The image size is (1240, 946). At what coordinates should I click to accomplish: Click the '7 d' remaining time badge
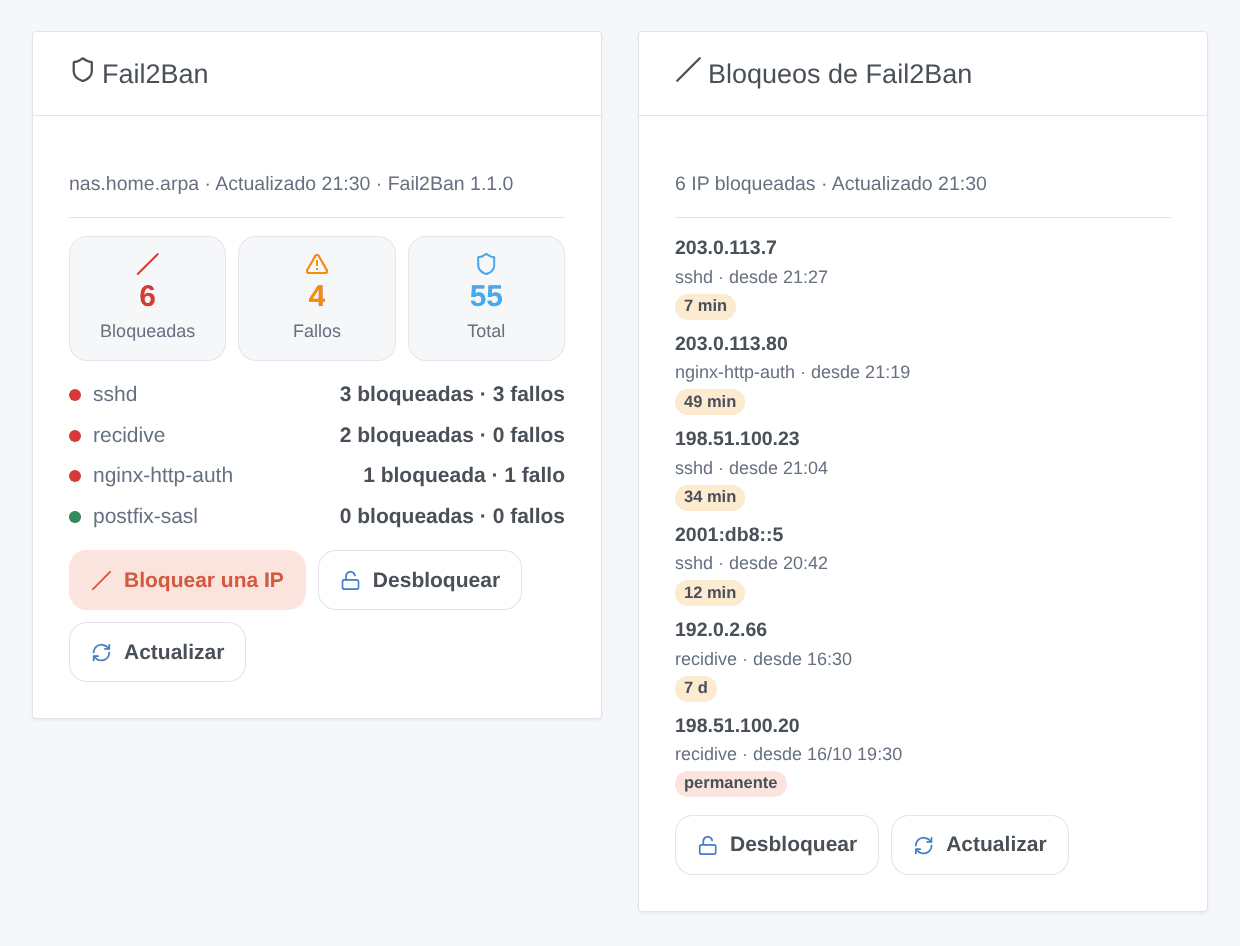tap(696, 688)
